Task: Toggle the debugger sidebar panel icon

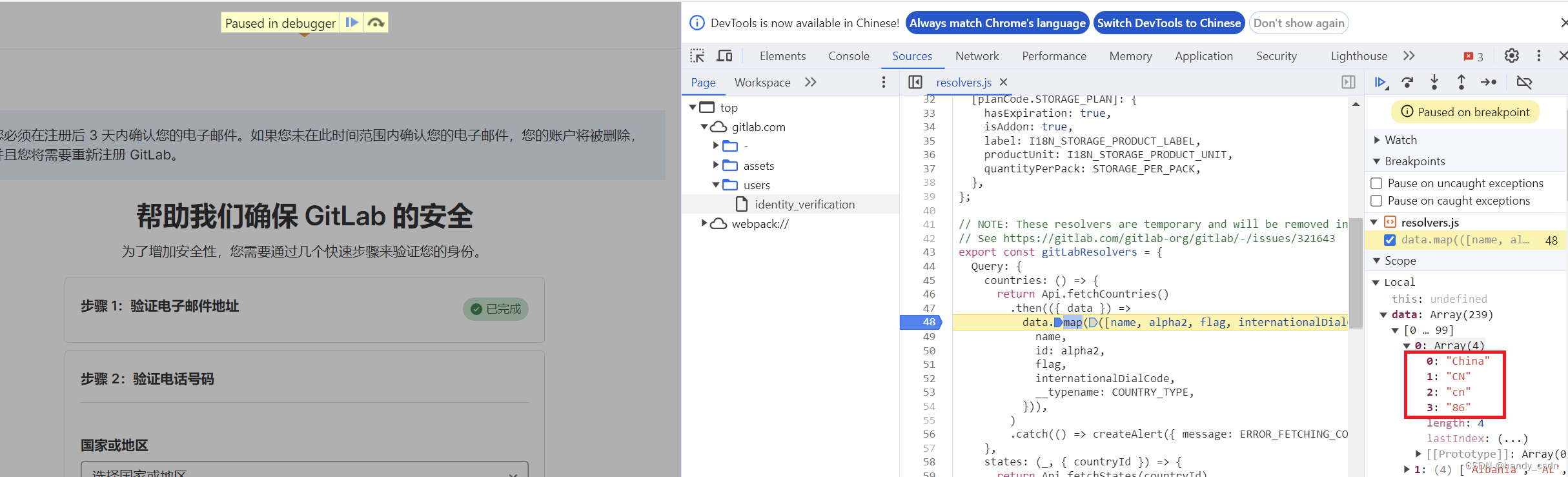Action: 1349,82
